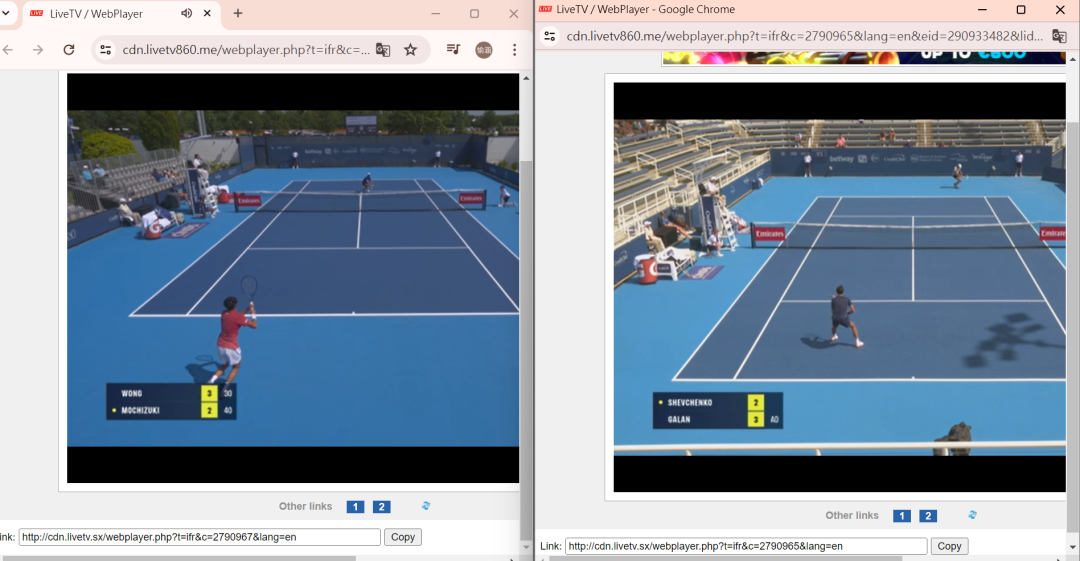Image resolution: width=1080 pixels, height=561 pixels.
Task: View site information in the right window
Action: [550, 36]
